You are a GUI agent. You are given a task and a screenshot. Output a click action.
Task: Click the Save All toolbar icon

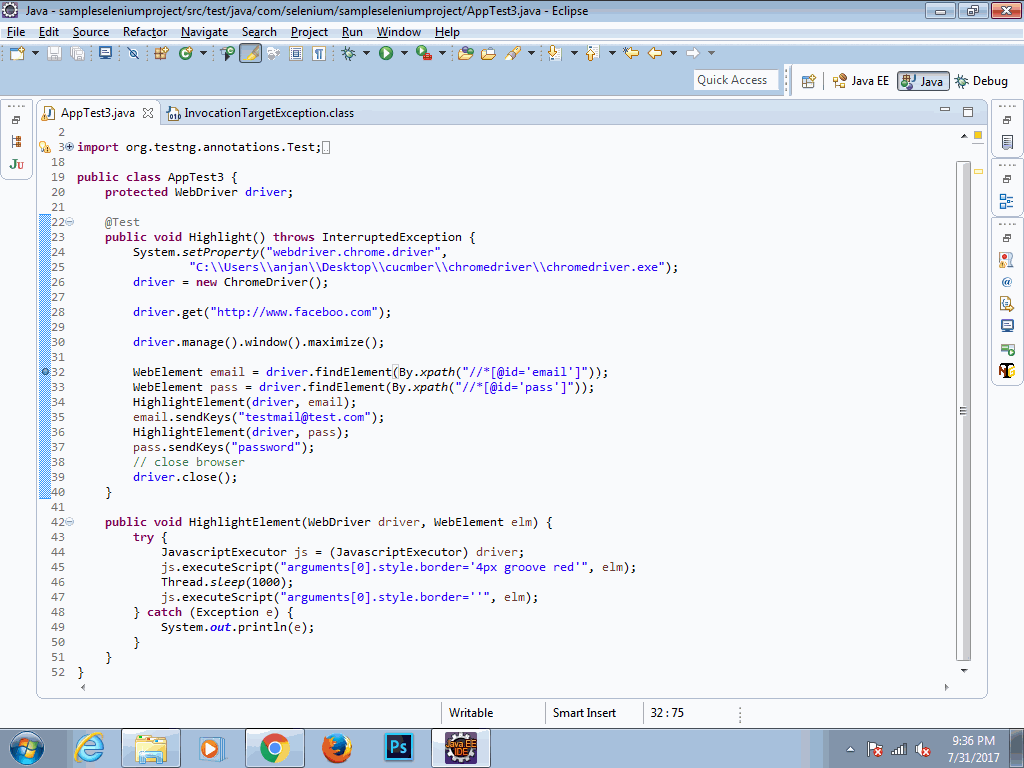(x=78, y=54)
